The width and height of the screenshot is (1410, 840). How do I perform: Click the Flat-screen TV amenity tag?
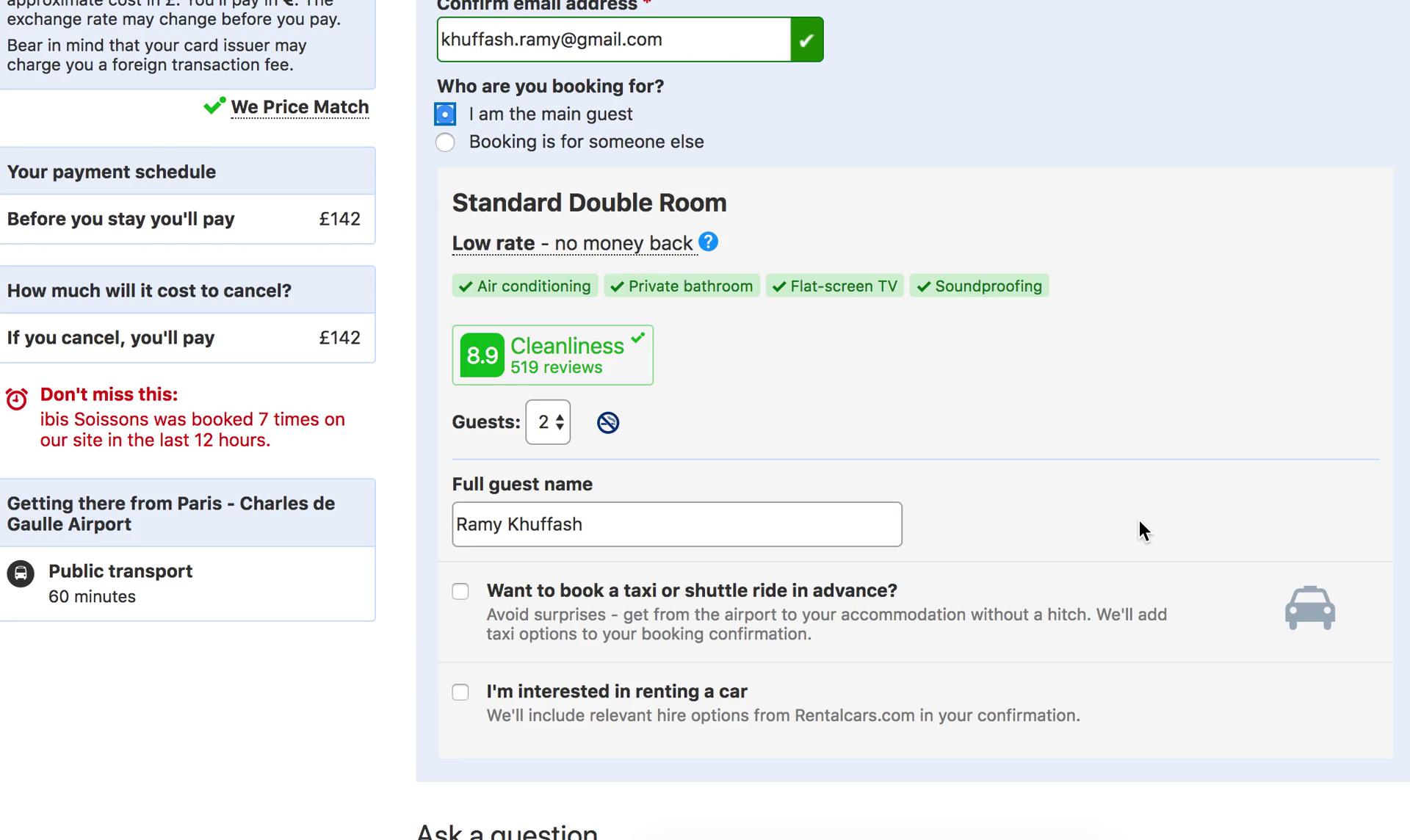click(835, 286)
